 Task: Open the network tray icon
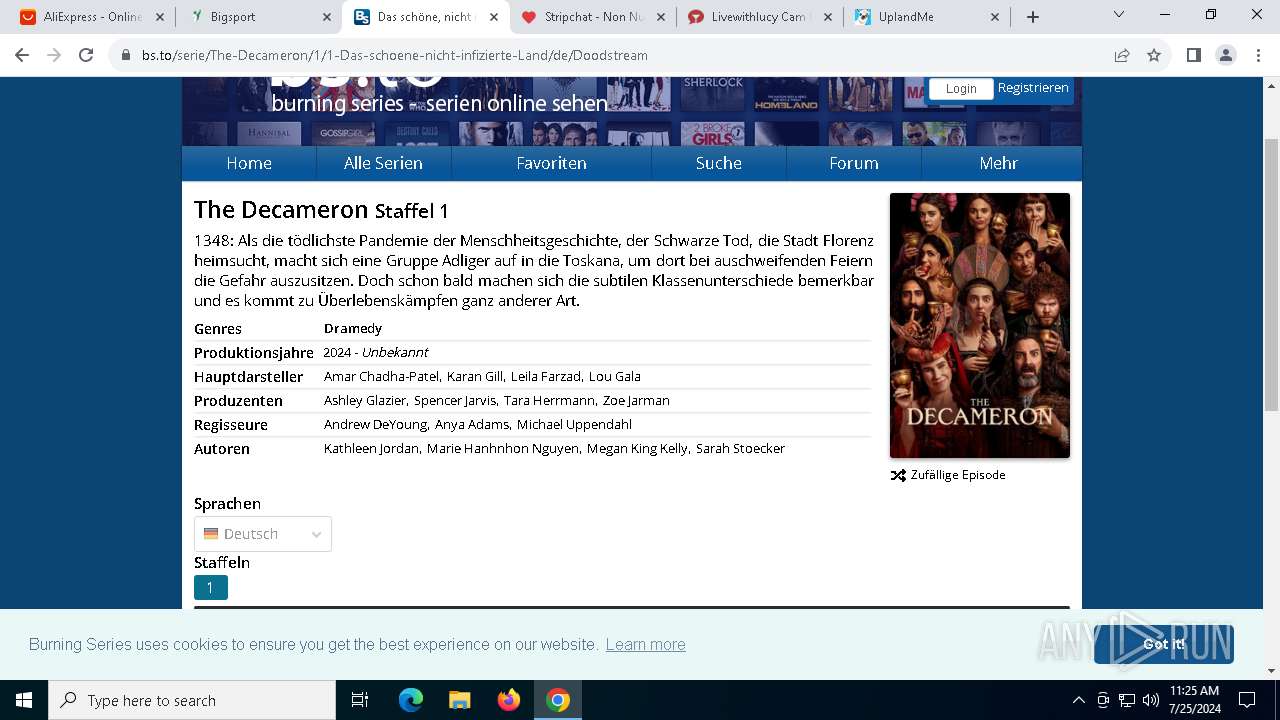1127,700
